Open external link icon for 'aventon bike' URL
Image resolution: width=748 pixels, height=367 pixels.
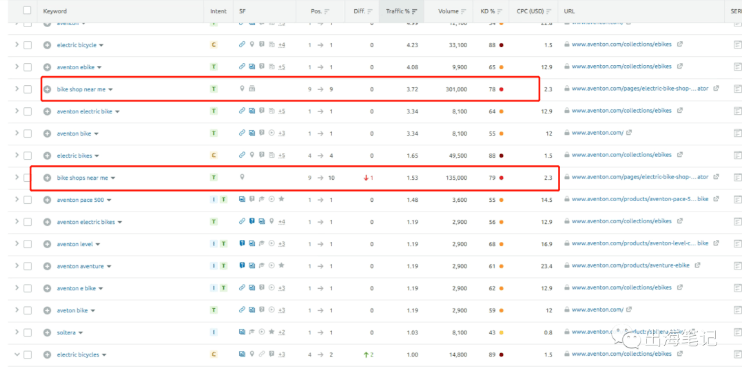click(628, 133)
